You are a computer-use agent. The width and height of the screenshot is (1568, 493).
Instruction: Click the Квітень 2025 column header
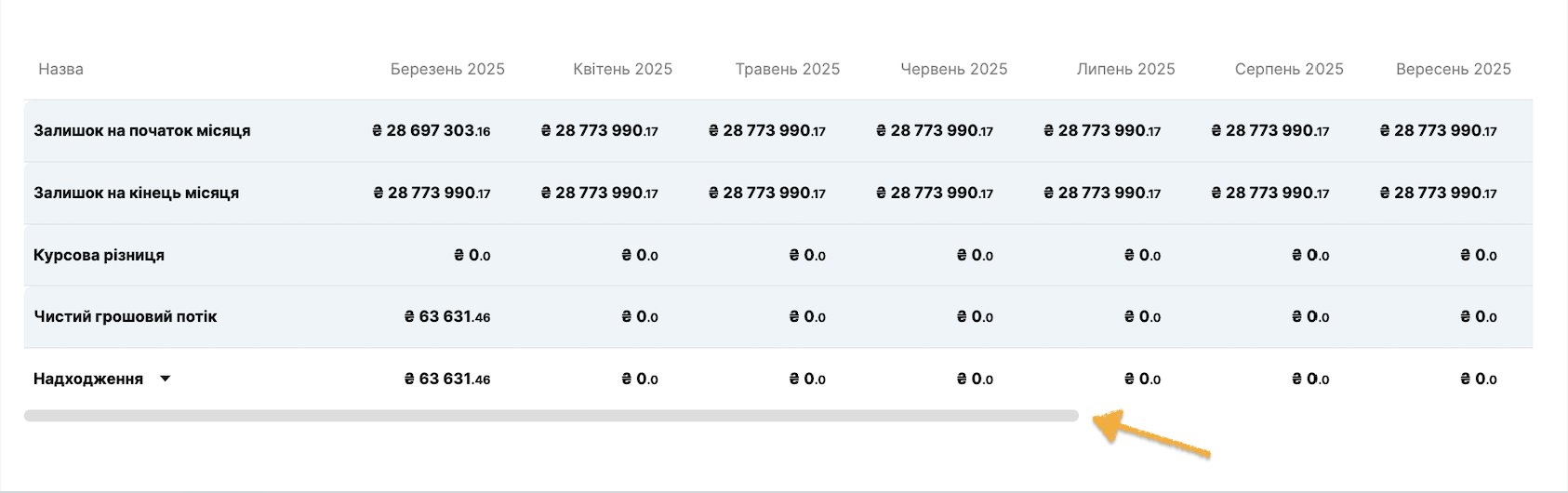622,69
